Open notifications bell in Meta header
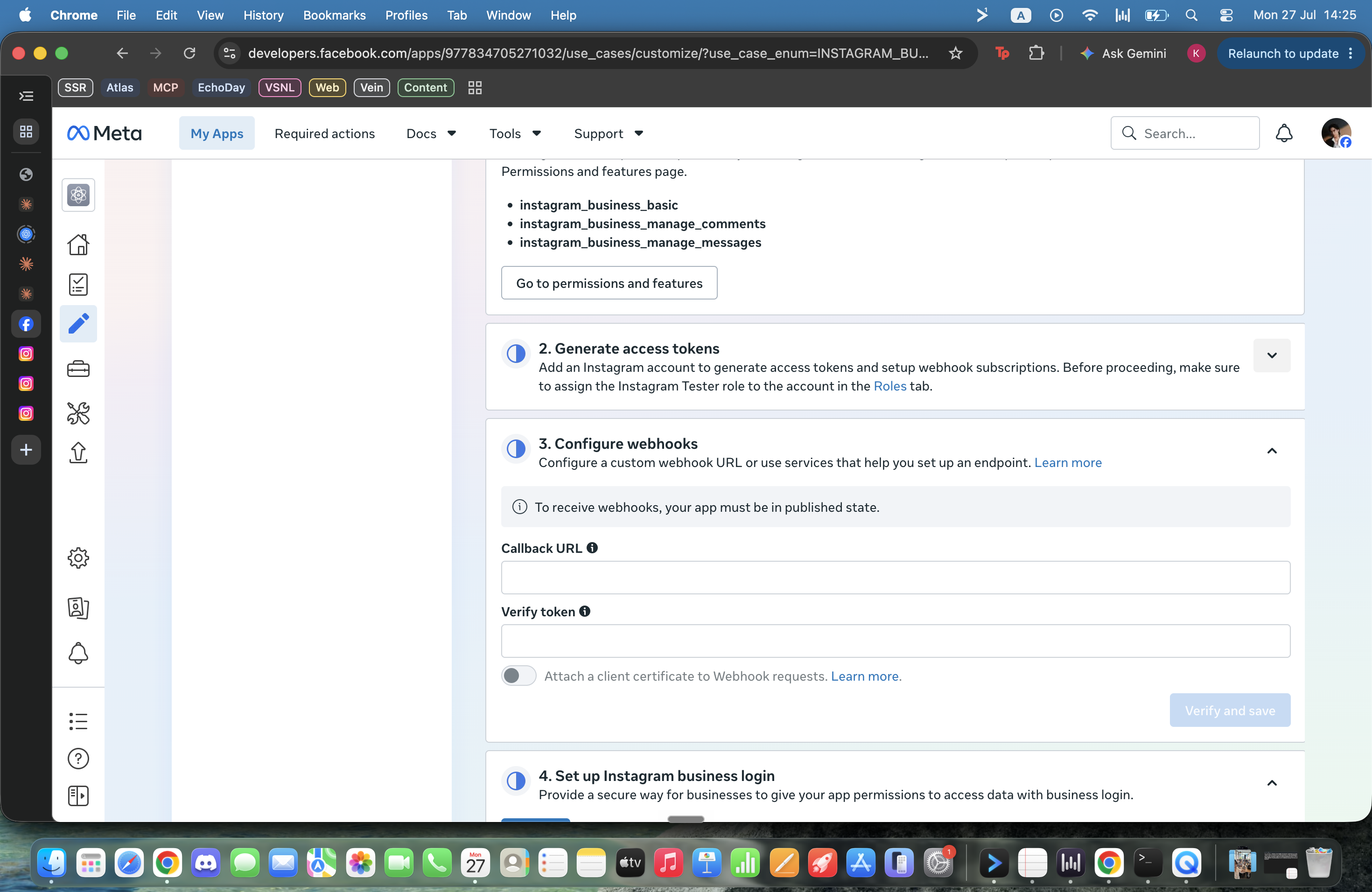 click(1284, 133)
